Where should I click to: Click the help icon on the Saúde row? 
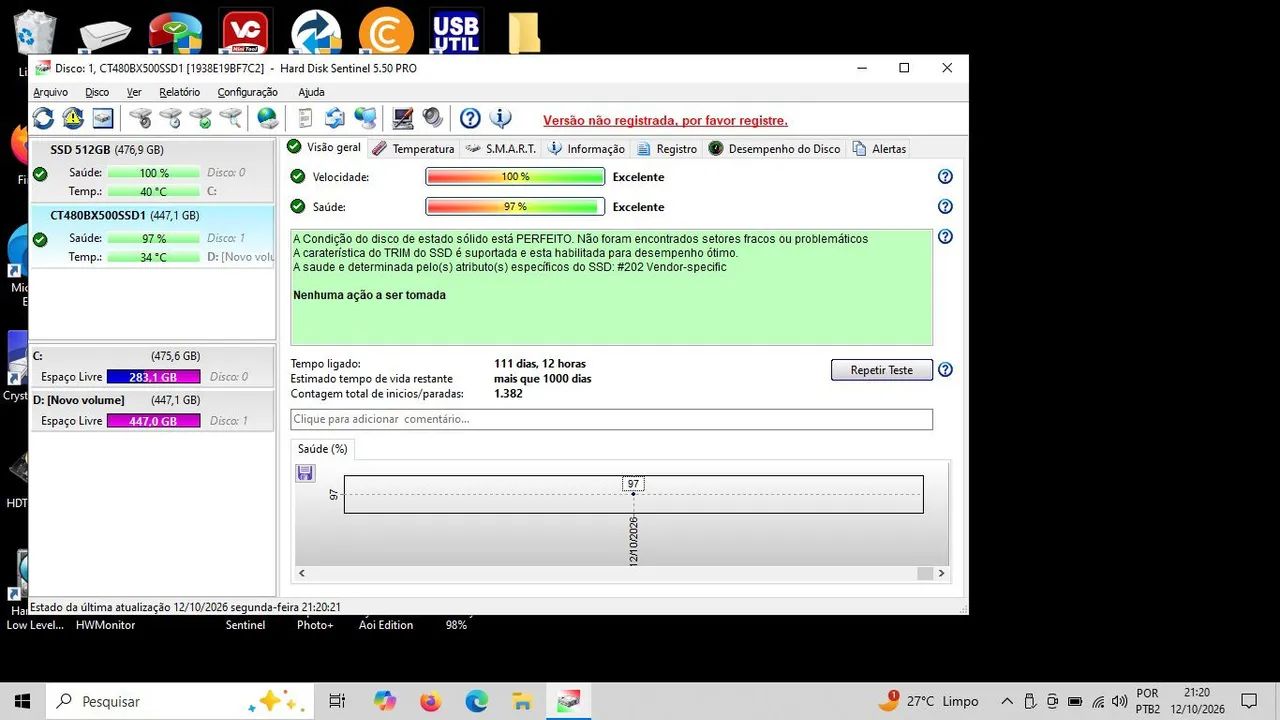point(945,207)
